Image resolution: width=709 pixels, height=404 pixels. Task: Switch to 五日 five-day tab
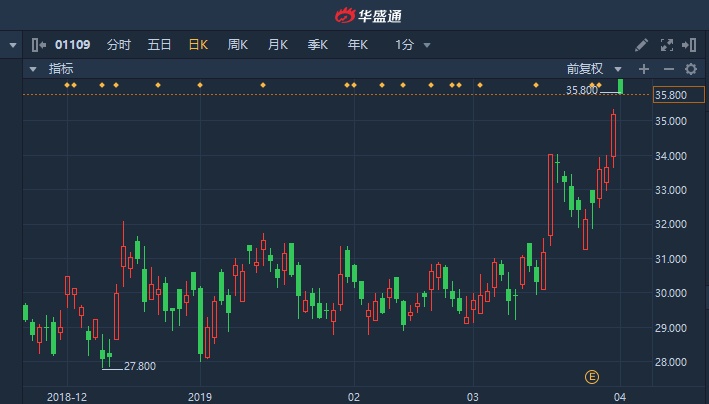click(159, 45)
